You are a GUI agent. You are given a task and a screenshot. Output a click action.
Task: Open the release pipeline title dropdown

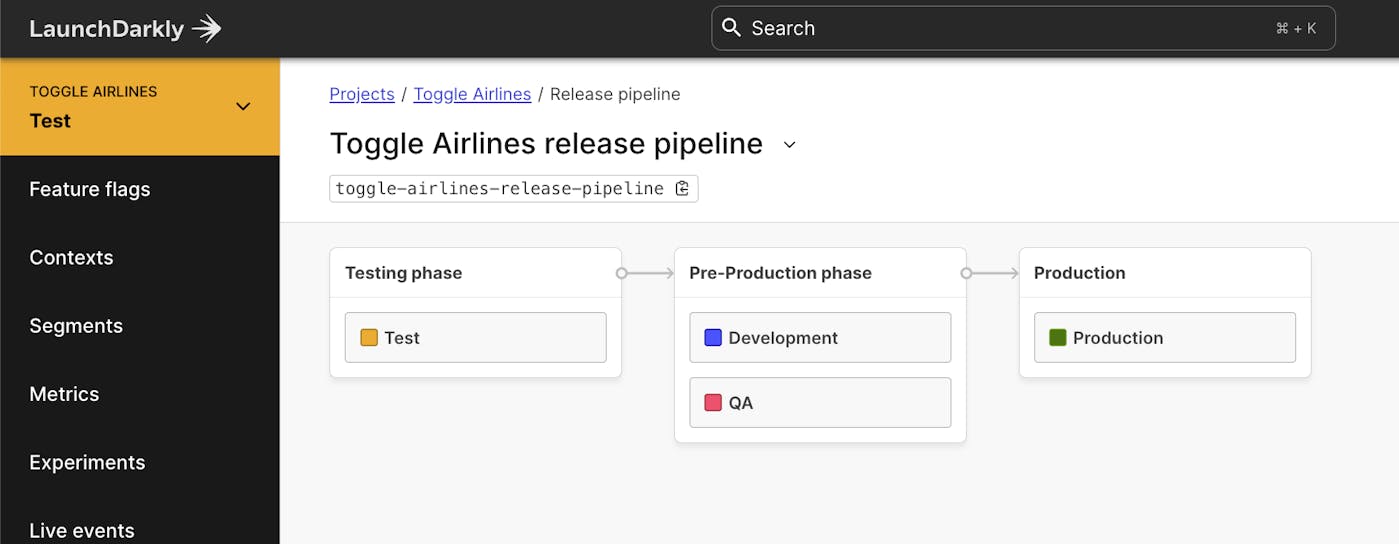point(790,145)
